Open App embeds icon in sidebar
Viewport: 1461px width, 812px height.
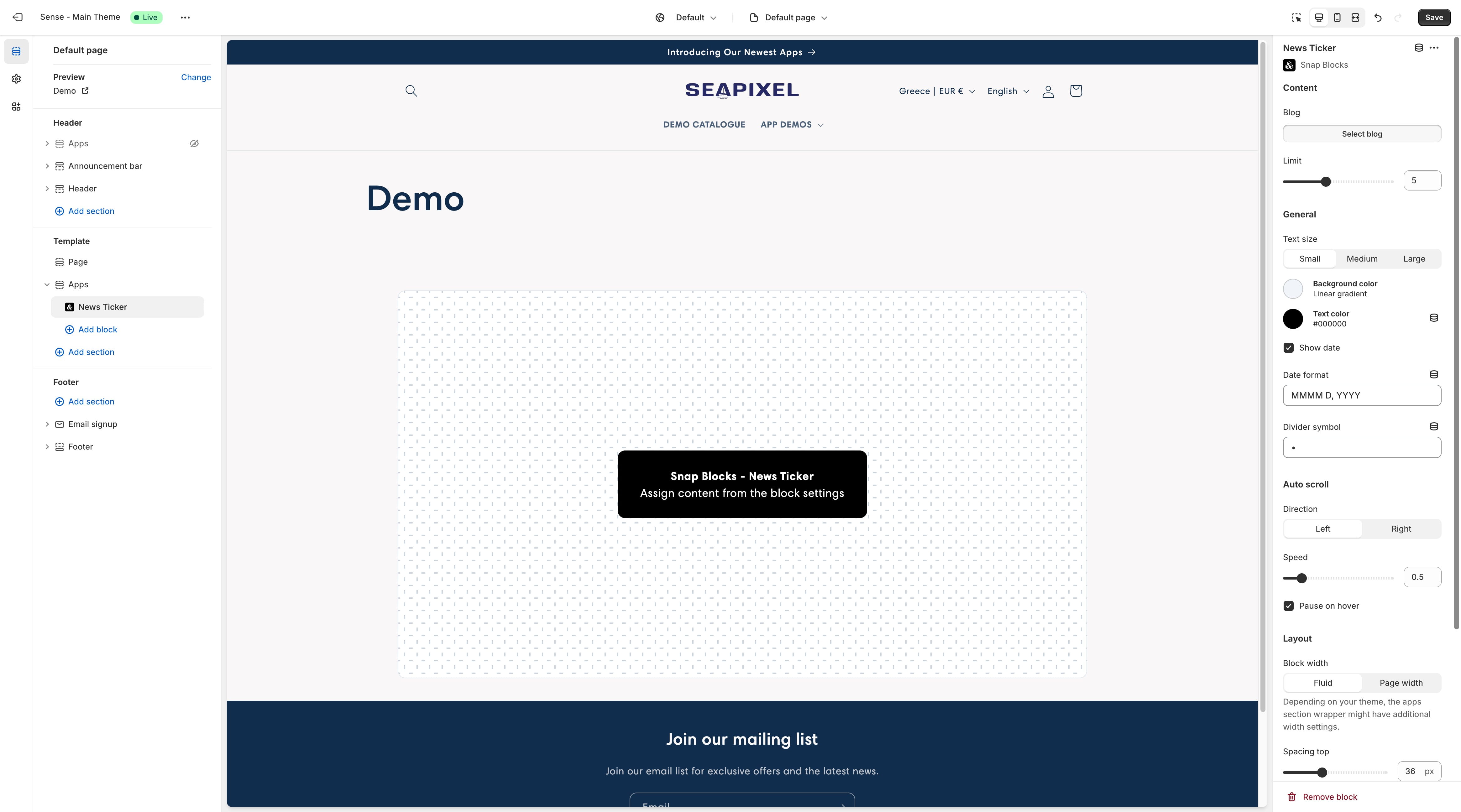tap(16, 107)
